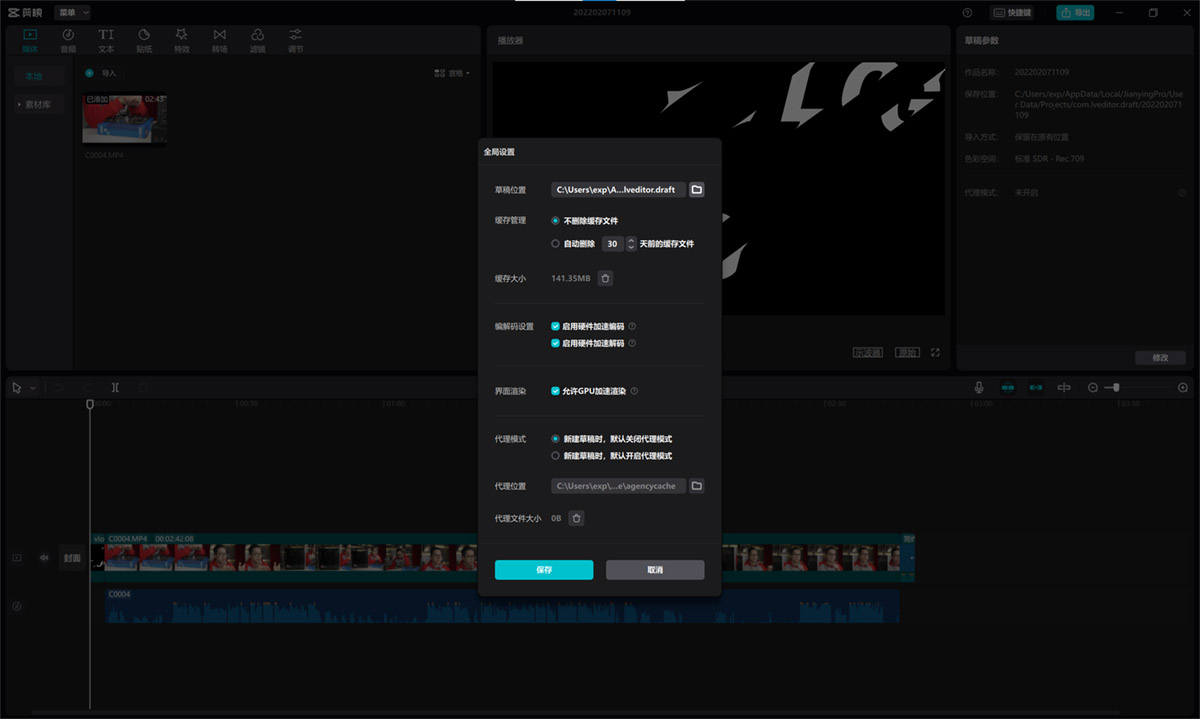
Task: Clear cache with trash icon beside 141.35MB
Action: [x=605, y=278]
